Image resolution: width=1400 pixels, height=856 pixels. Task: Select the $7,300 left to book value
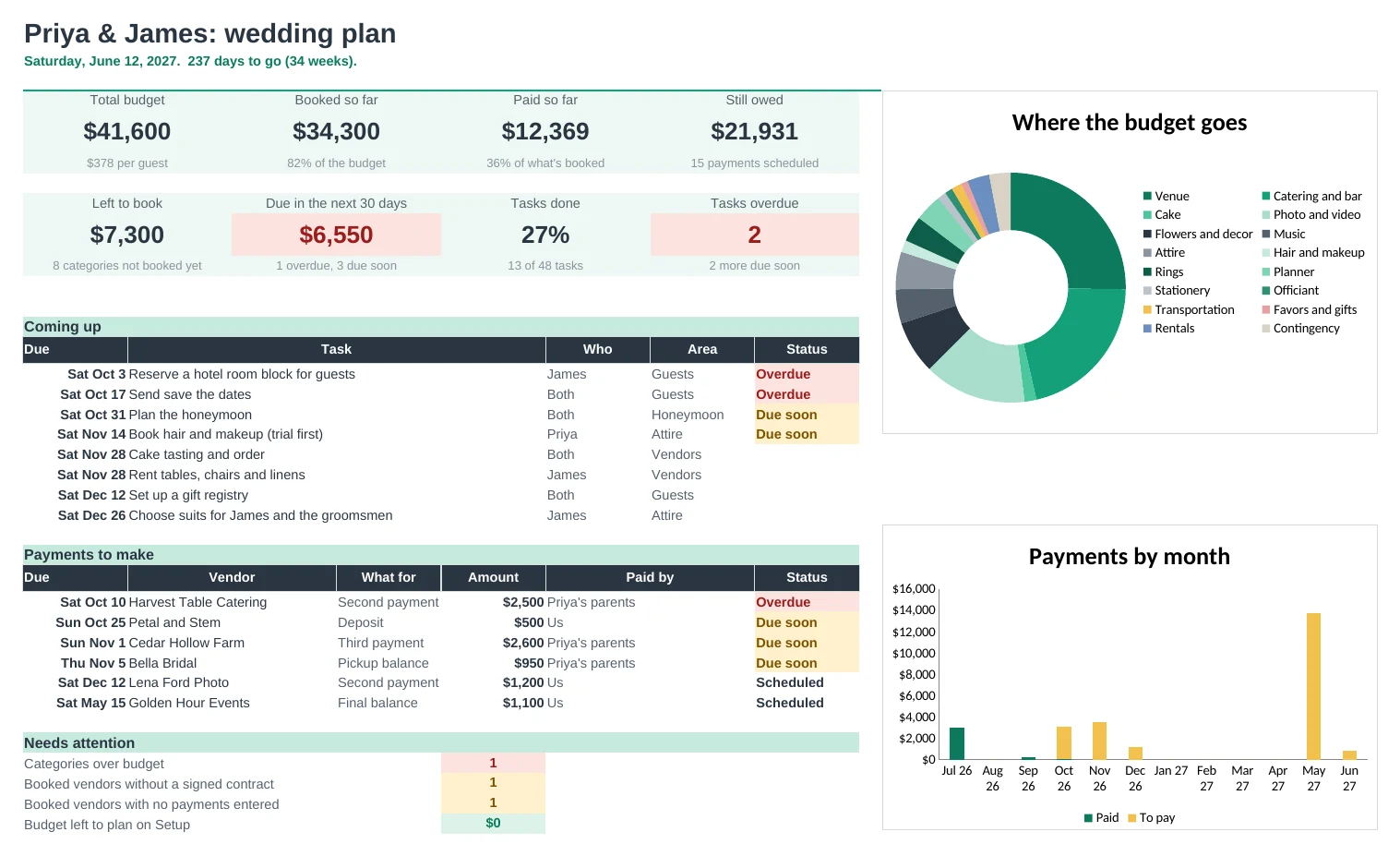(x=127, y=235)
